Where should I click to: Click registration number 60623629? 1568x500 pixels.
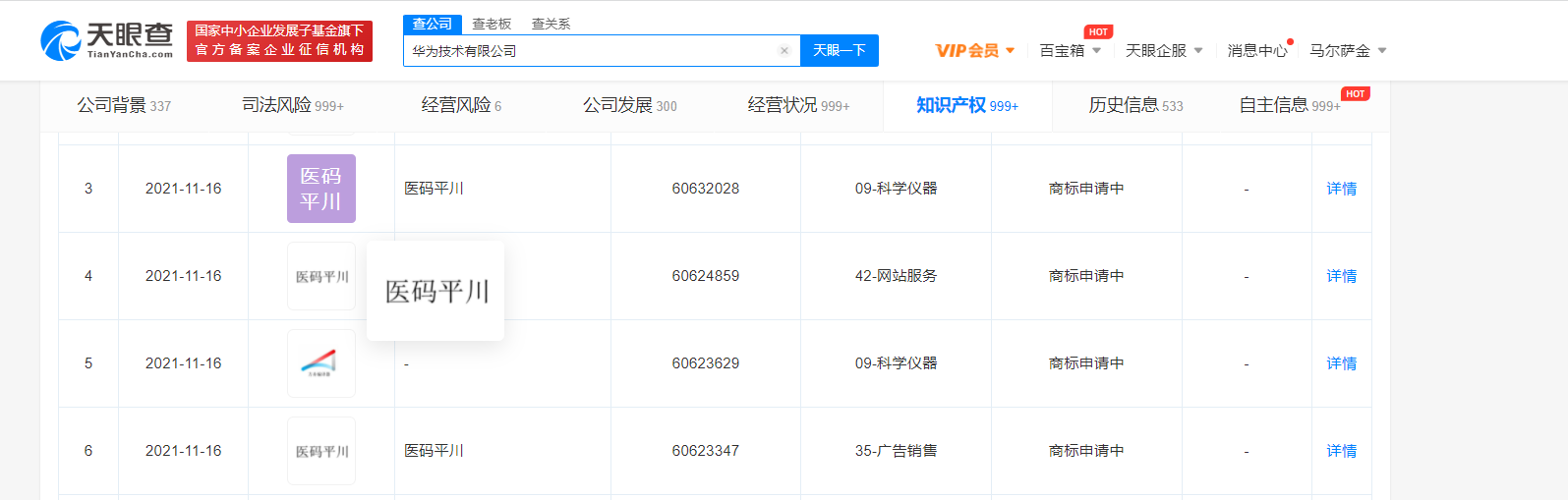pos(706,363)
